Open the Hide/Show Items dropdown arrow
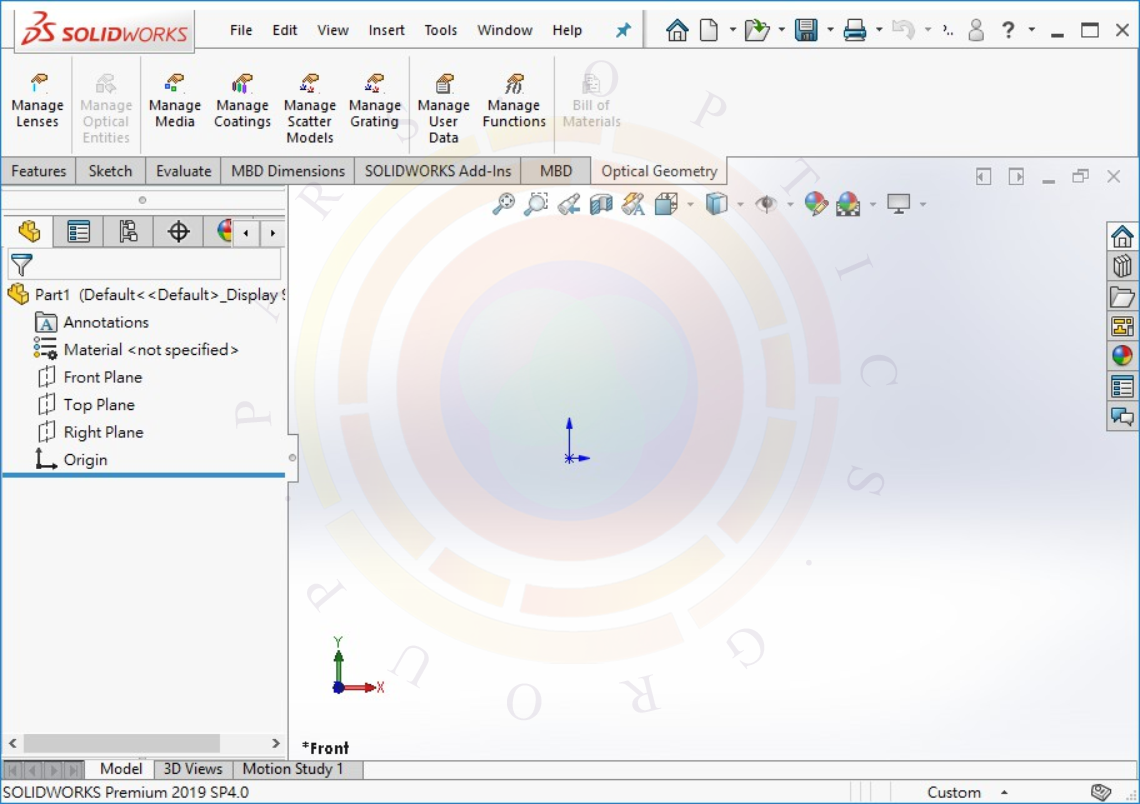 point(790,204)
